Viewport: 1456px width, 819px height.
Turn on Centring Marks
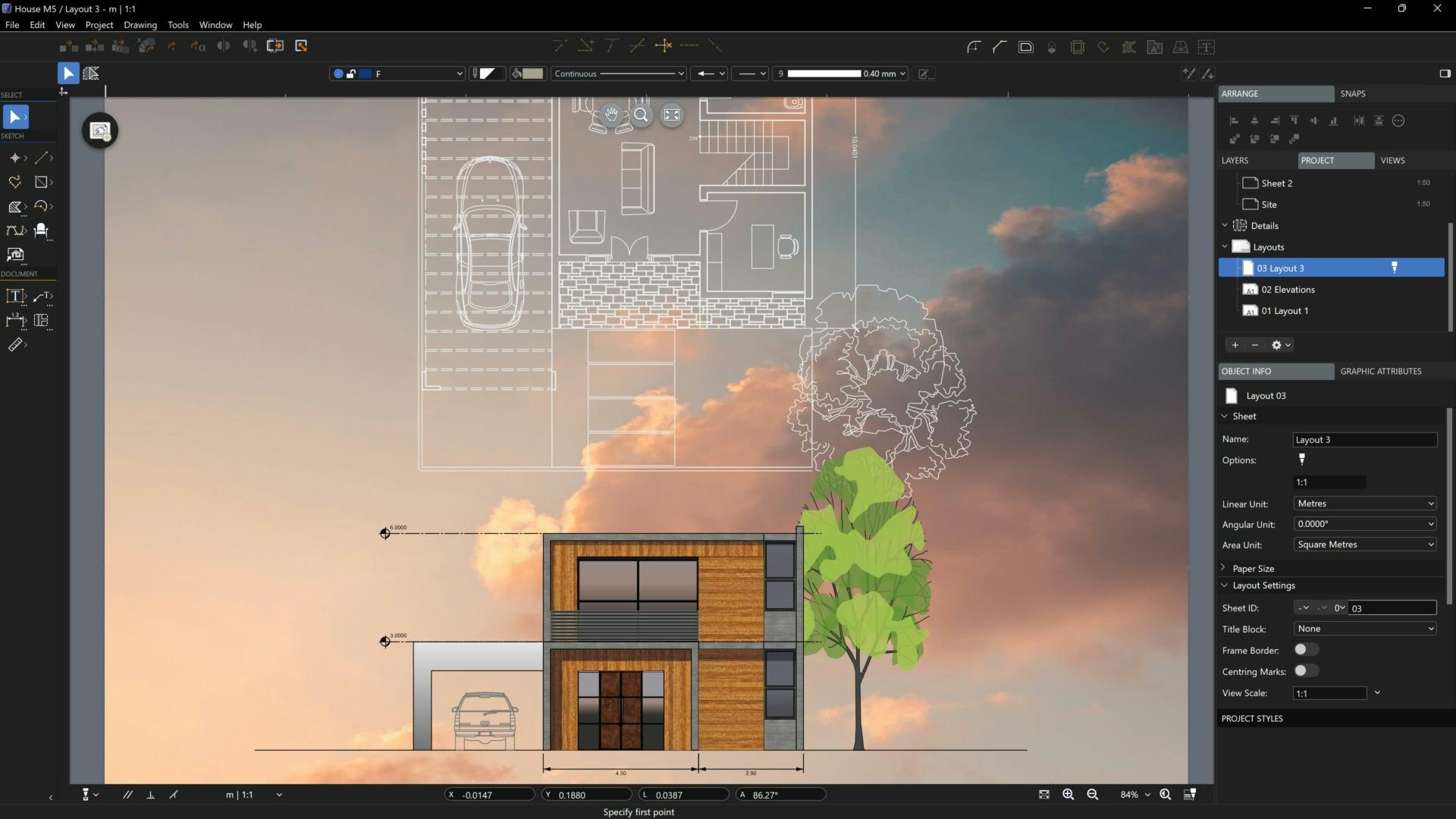(x=1306, y=670)
